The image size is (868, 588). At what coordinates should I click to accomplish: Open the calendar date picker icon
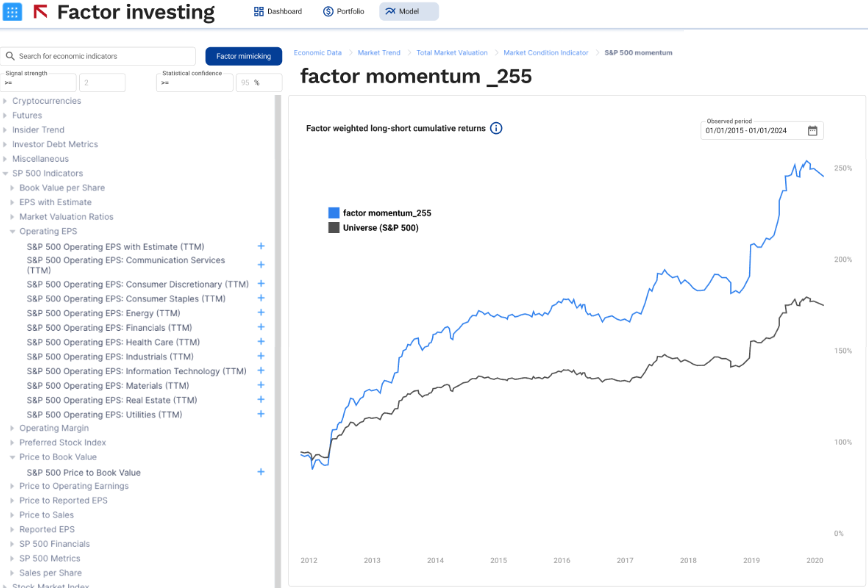(x=813, y=130)
